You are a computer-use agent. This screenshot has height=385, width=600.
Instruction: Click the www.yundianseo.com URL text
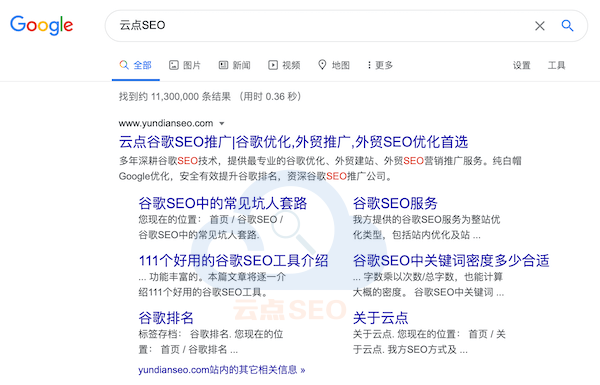(166, 123)
